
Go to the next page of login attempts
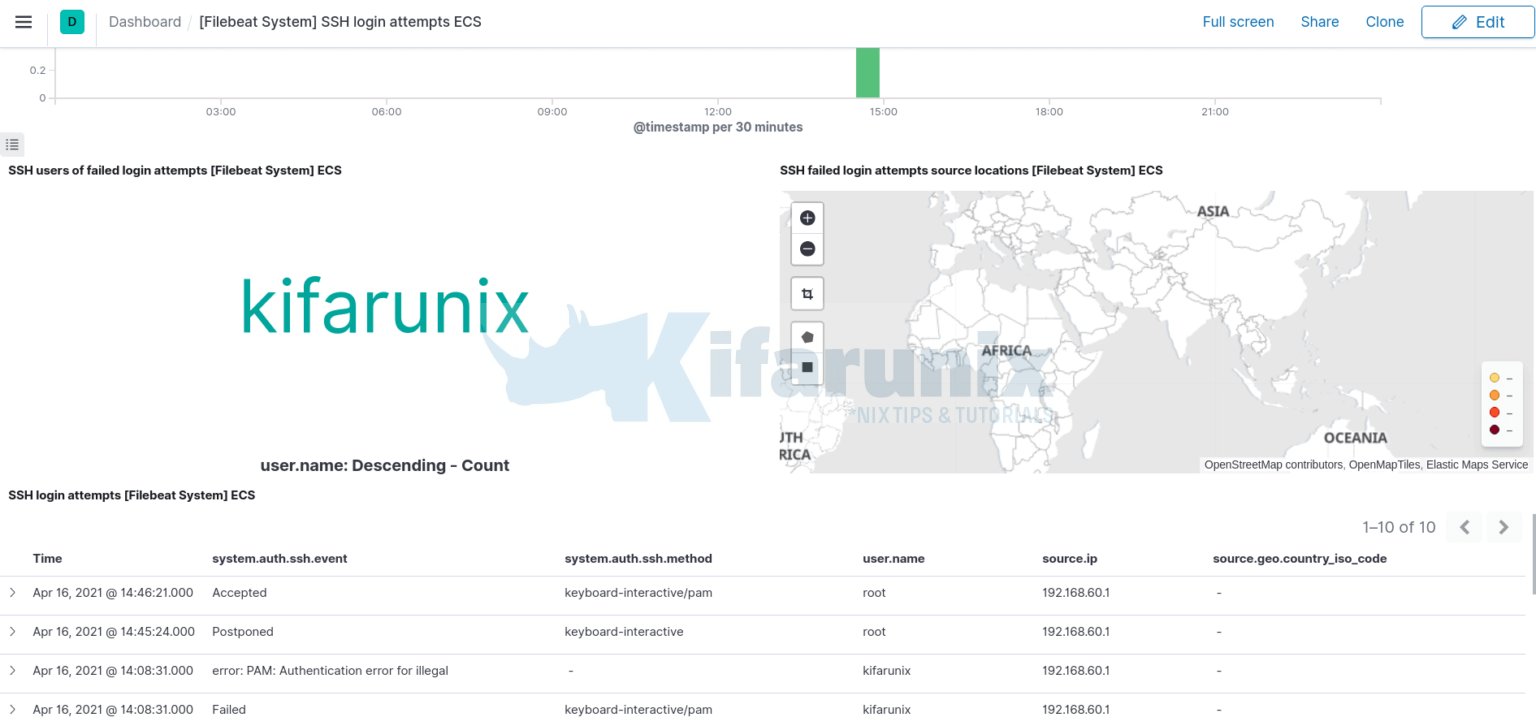[1503, 527]
